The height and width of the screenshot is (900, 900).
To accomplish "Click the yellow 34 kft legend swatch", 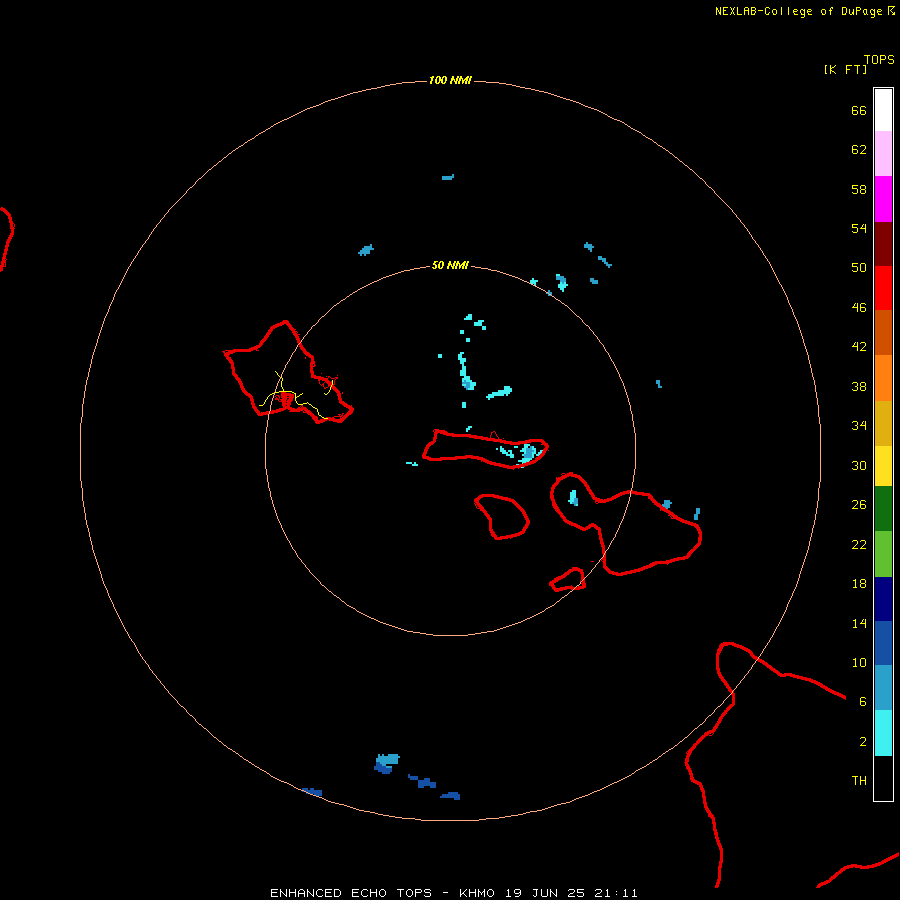I will coord(883,465).
